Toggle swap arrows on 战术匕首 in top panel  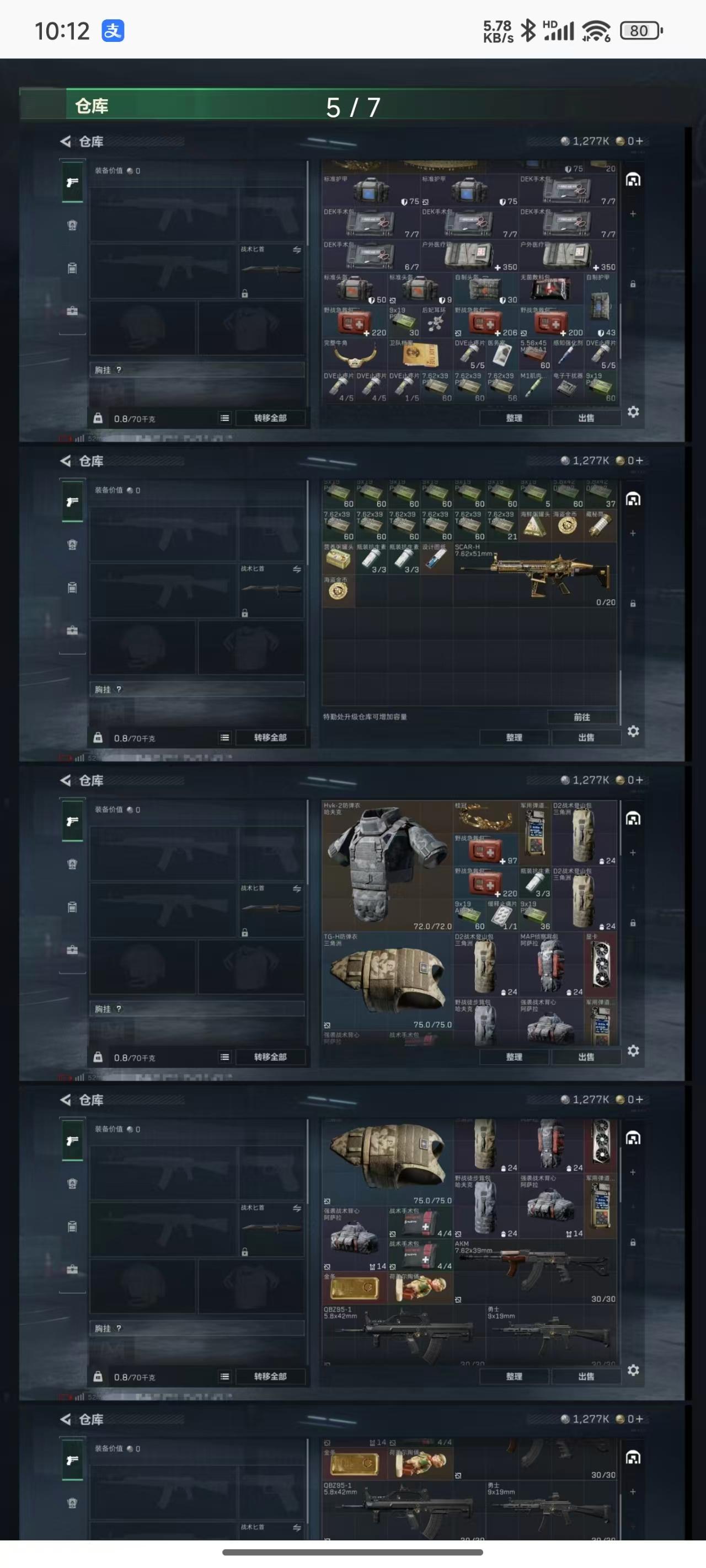coord(297,250)
